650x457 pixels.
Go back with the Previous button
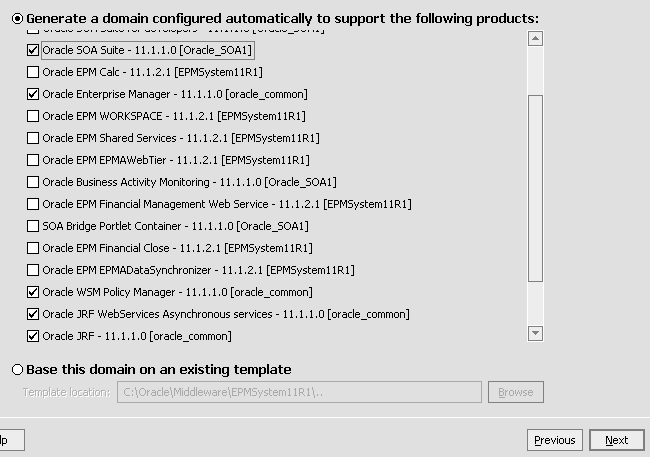pyautogui.click(x=554, y=440)
